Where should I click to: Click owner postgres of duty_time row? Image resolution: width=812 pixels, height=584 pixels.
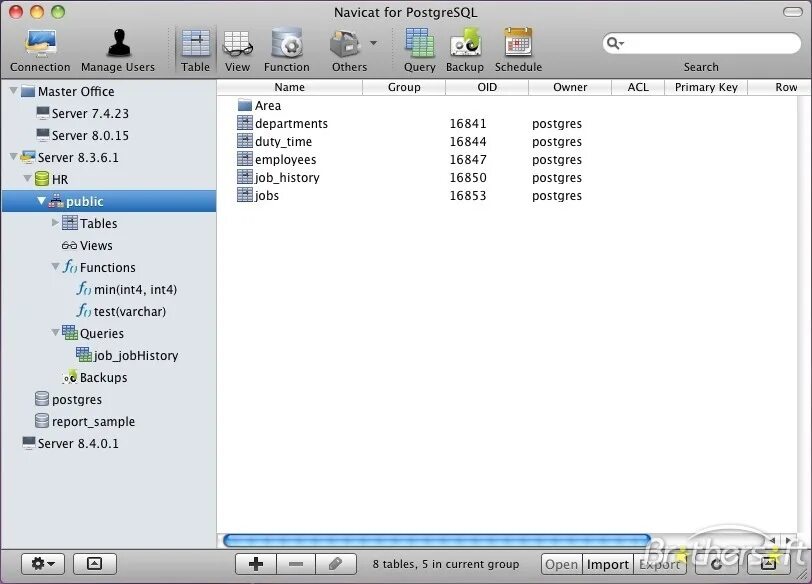pos(557,142)
